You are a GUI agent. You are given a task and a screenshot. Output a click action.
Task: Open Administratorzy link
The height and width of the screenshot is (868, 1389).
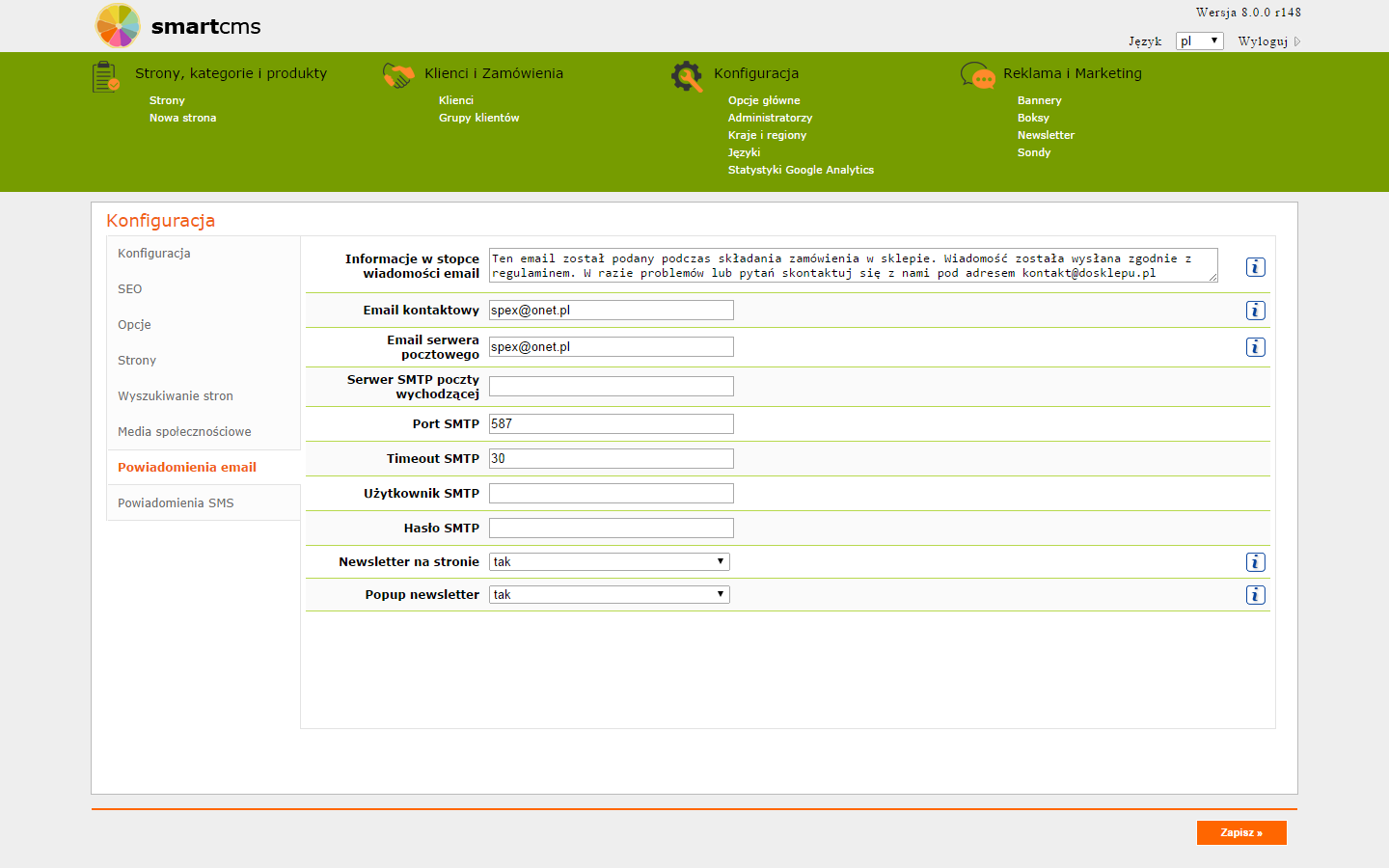[x=770, y=118]
